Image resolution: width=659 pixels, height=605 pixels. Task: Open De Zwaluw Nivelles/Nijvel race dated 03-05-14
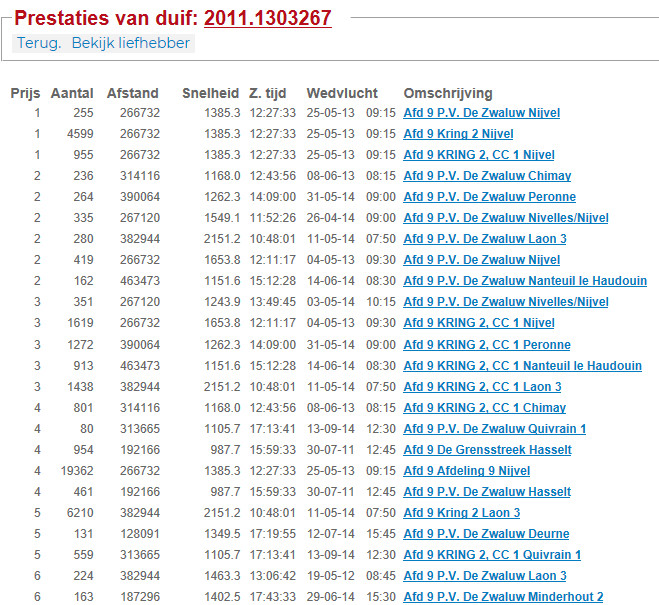506,302
